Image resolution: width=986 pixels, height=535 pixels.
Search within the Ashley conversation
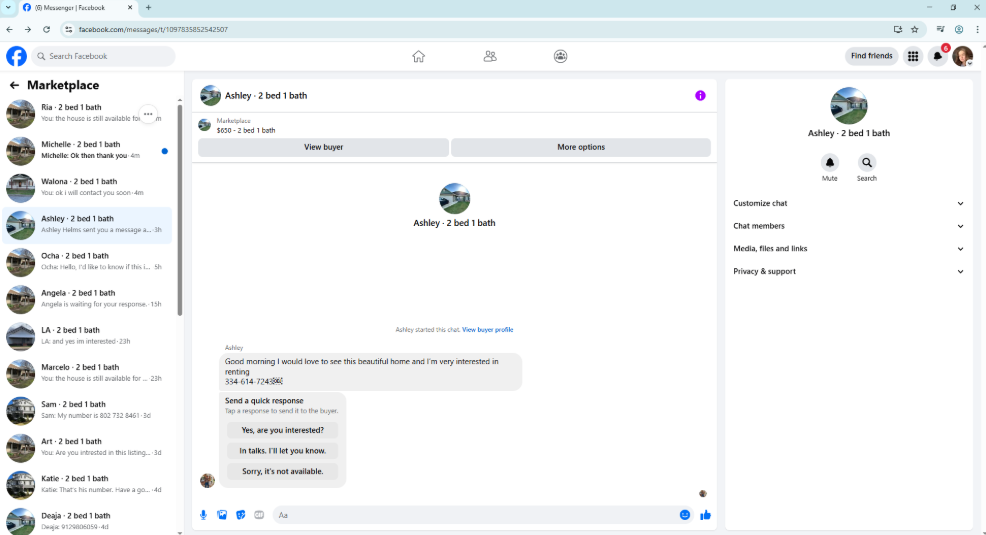pos(867,163)
